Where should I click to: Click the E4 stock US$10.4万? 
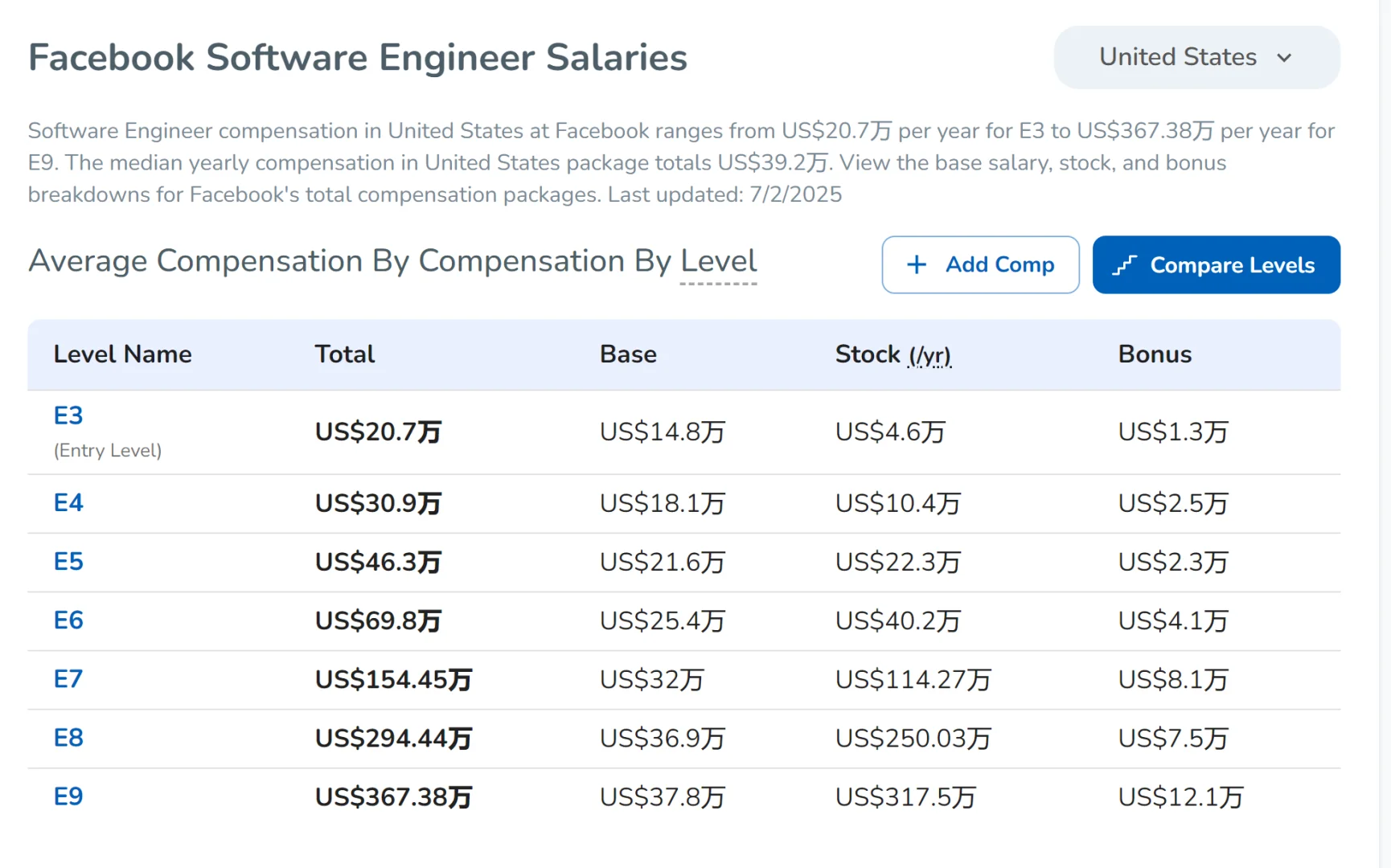coord(898,503)
